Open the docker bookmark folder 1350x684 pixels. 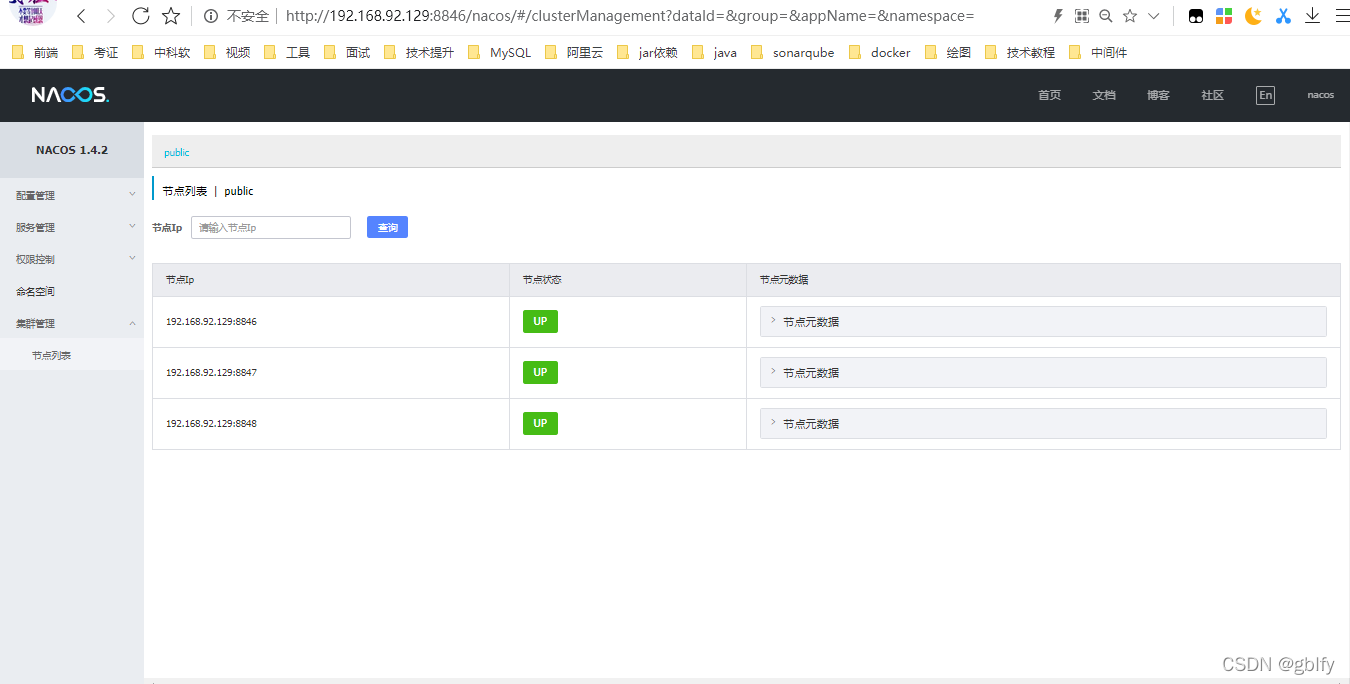click(879, 52)
